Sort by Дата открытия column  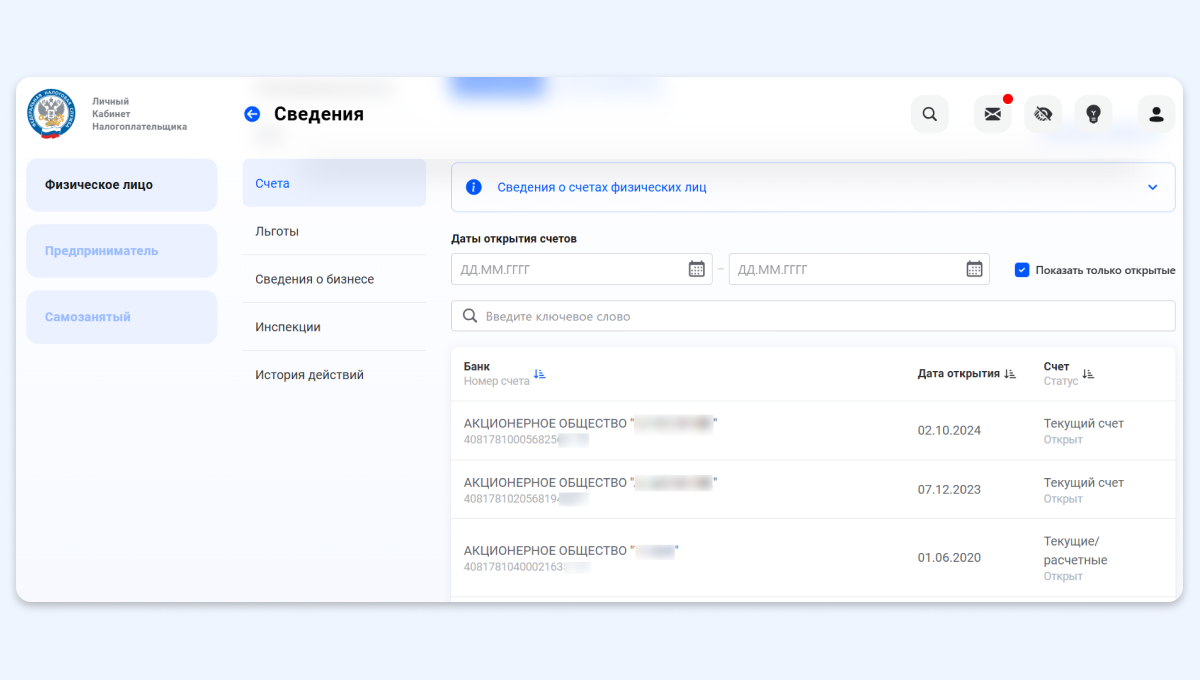[1010, 374]
